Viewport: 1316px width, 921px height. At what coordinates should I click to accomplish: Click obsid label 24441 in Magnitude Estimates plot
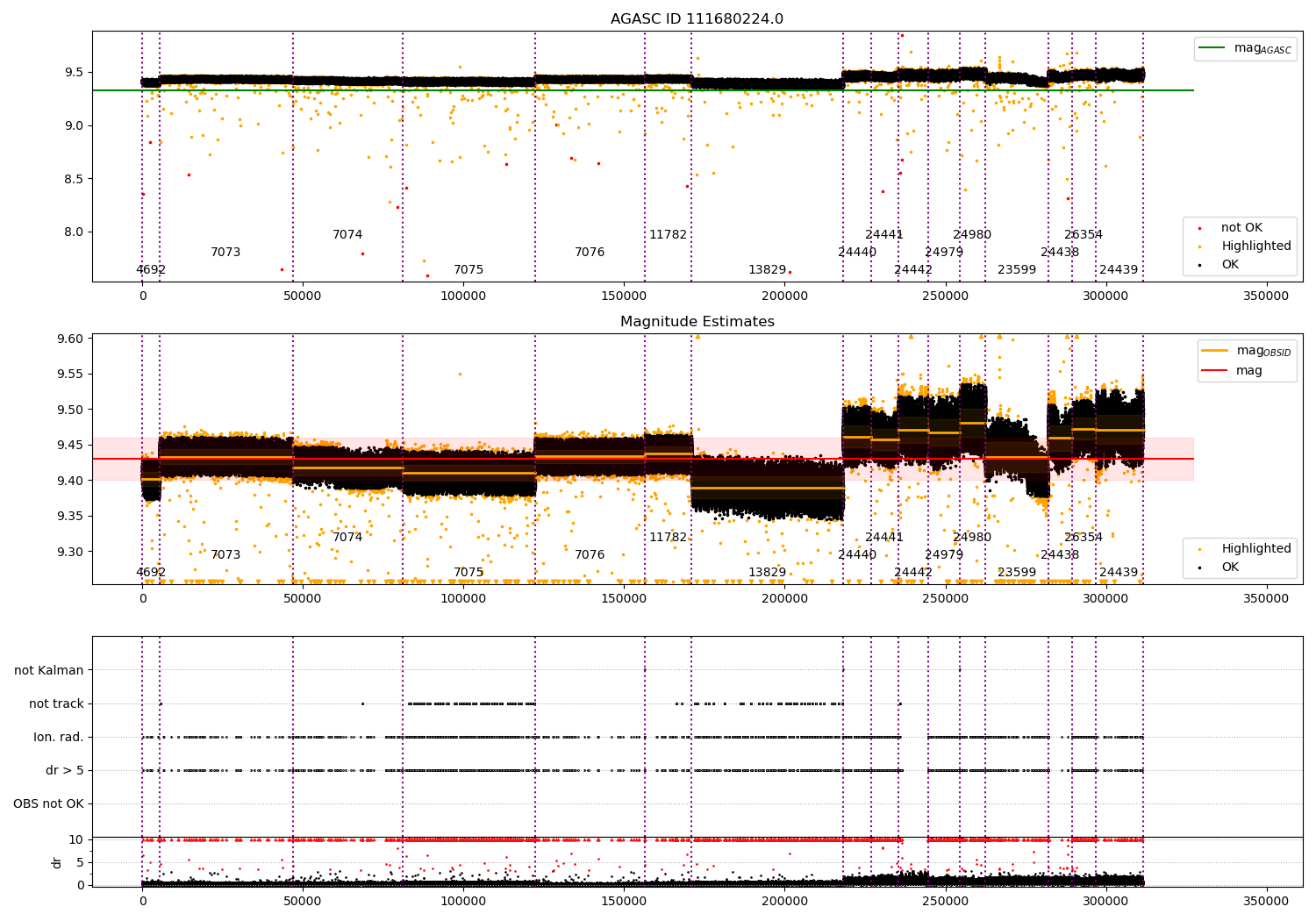[x=884, y=538]
